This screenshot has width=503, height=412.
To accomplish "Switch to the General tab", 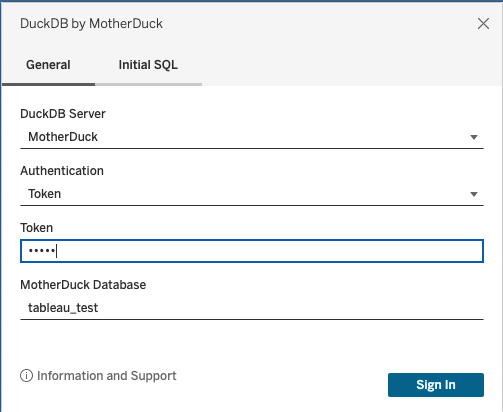I will point(48,65).
